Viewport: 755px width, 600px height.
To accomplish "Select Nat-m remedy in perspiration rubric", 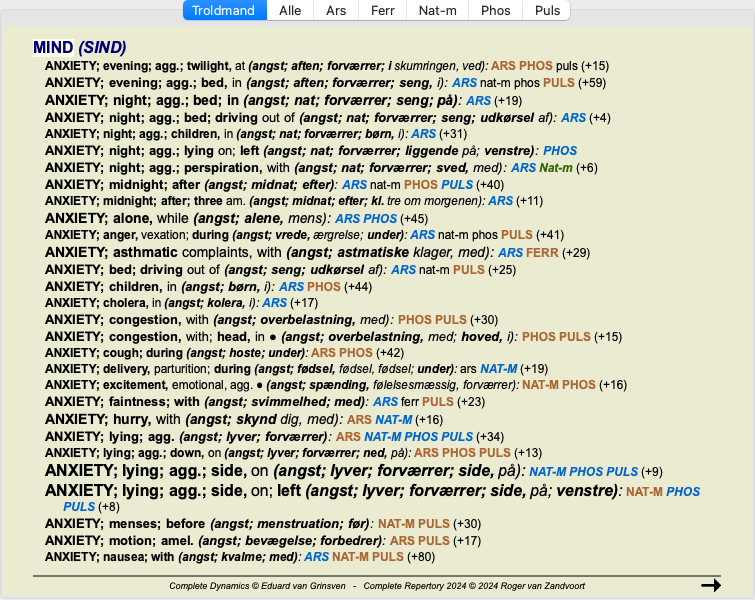I will point(556,168).
